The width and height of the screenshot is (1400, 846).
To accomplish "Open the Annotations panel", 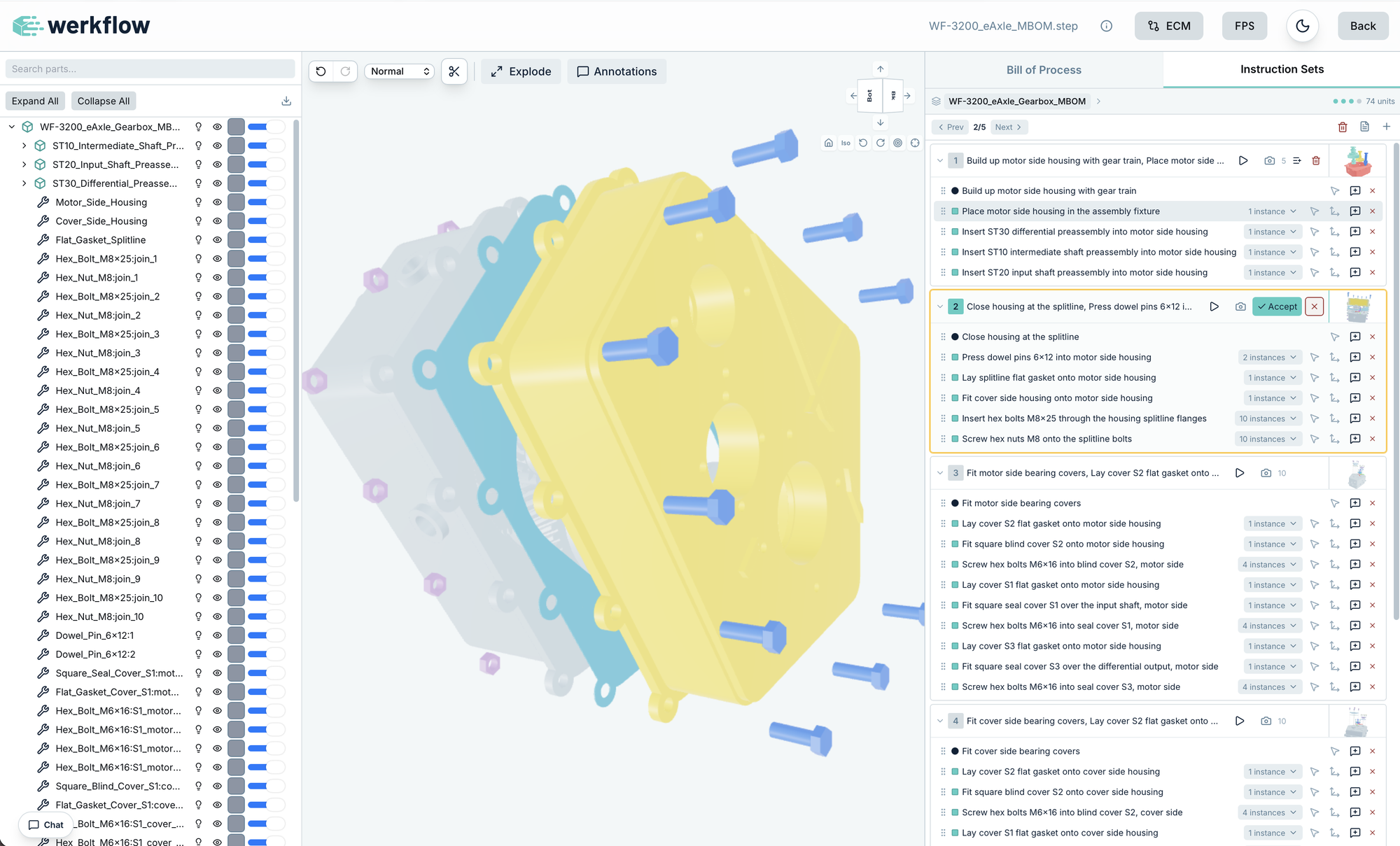I will [x=617, y=71].
